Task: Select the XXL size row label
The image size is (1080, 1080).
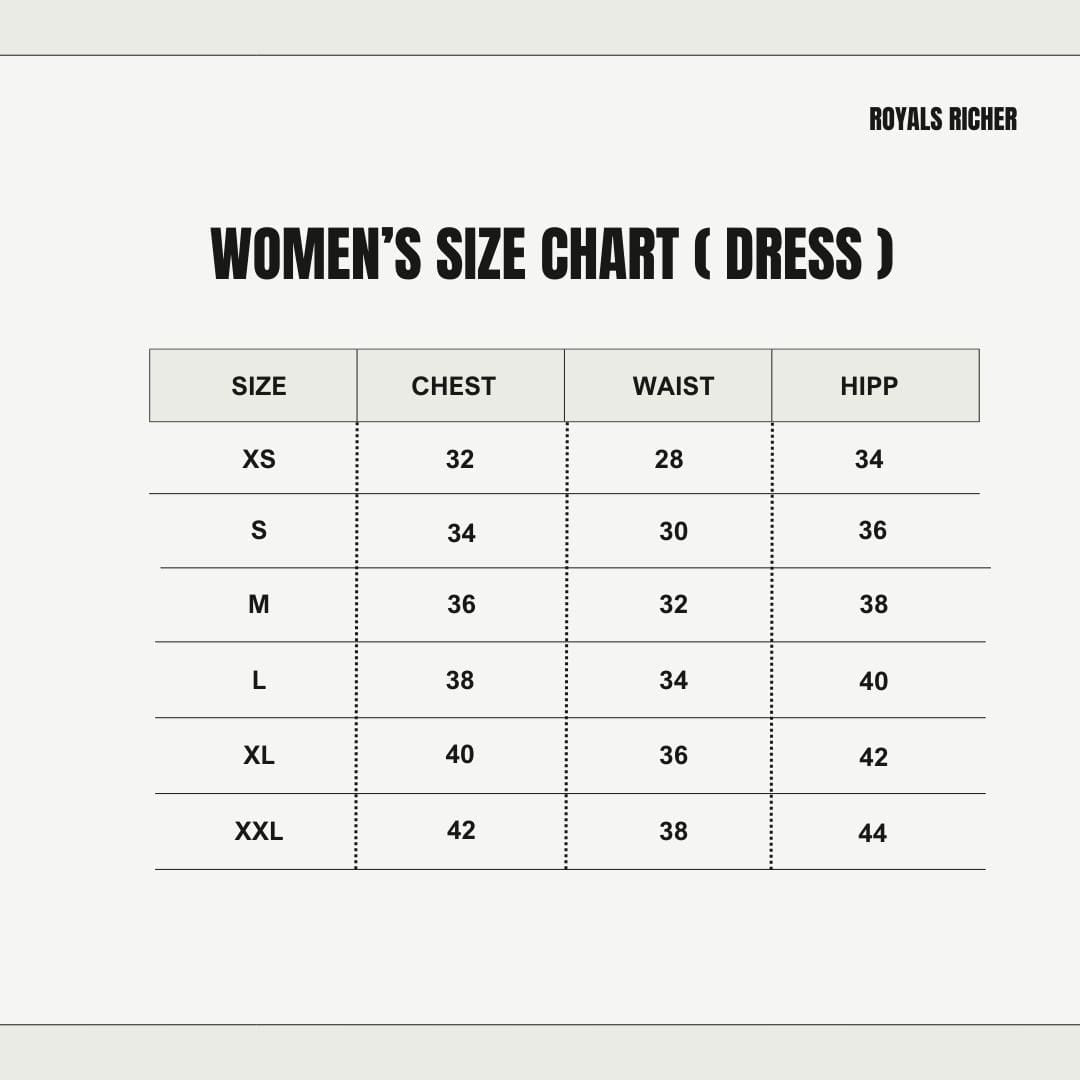Action: click(258, 831)
